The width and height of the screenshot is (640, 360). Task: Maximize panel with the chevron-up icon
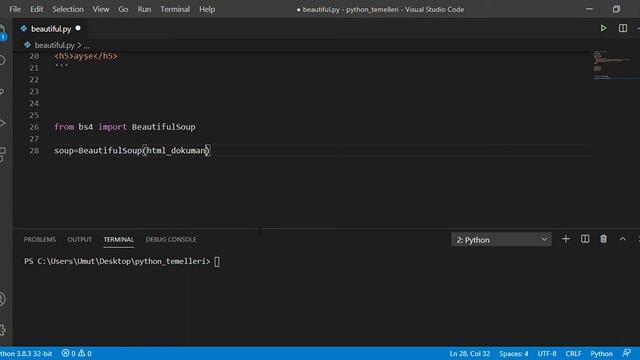[622, 239]
